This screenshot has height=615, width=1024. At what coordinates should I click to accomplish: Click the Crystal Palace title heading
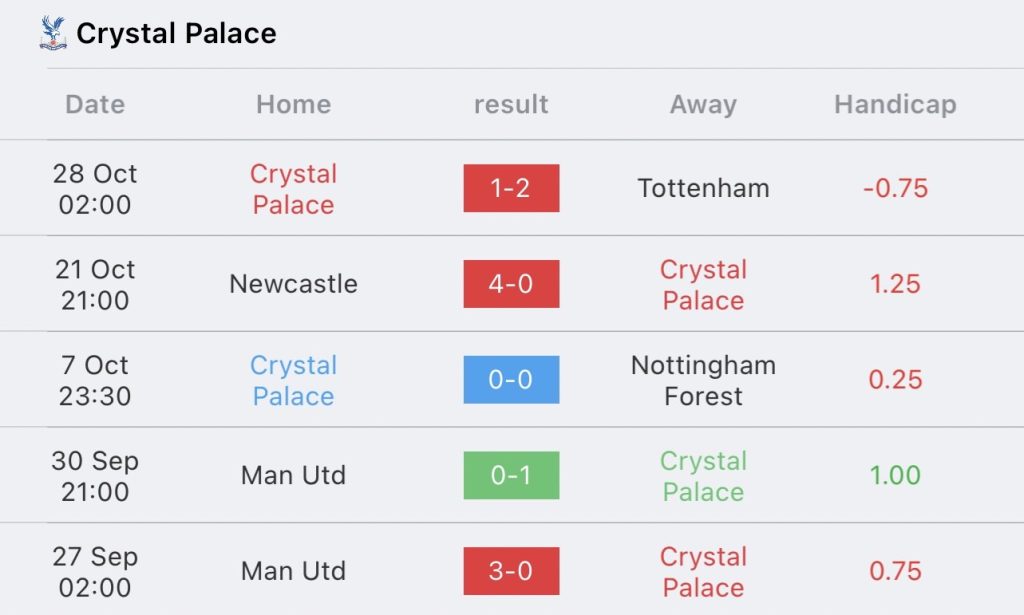176,33
